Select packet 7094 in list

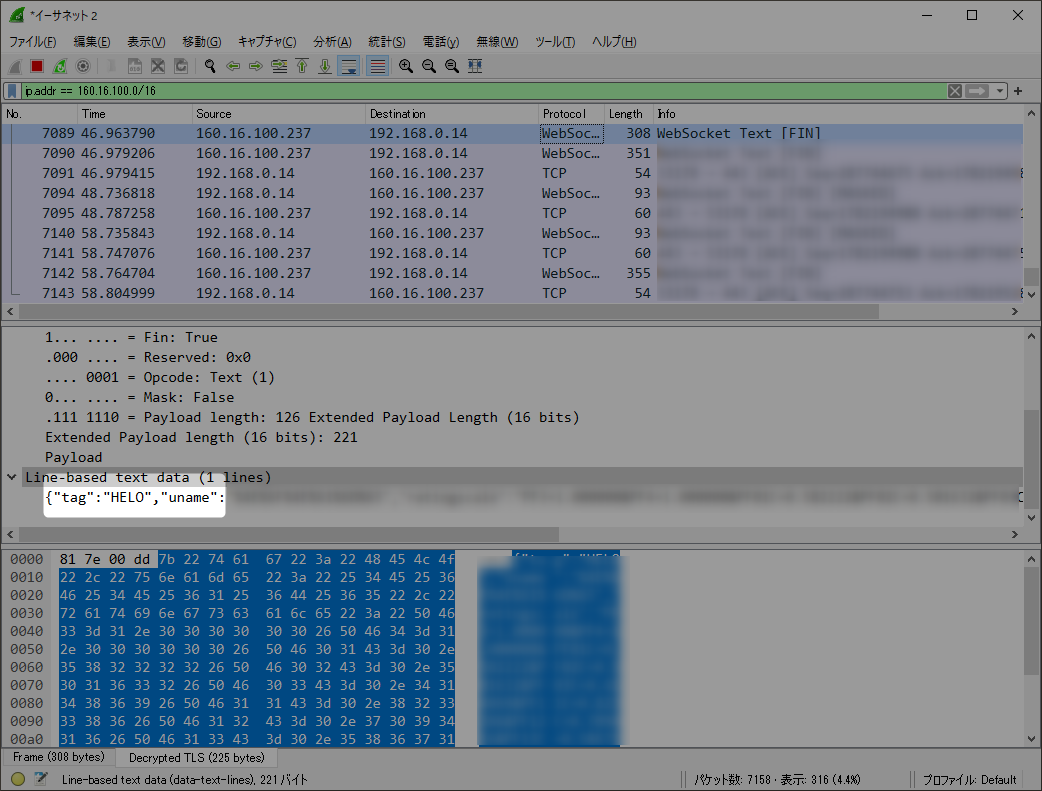[512, 193]
